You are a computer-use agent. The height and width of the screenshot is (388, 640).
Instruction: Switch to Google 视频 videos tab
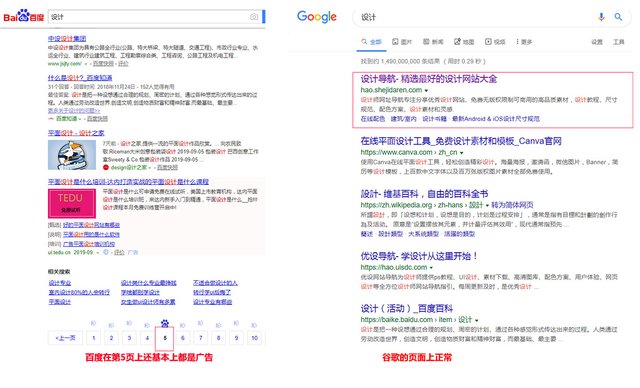(x=495, y=42)
